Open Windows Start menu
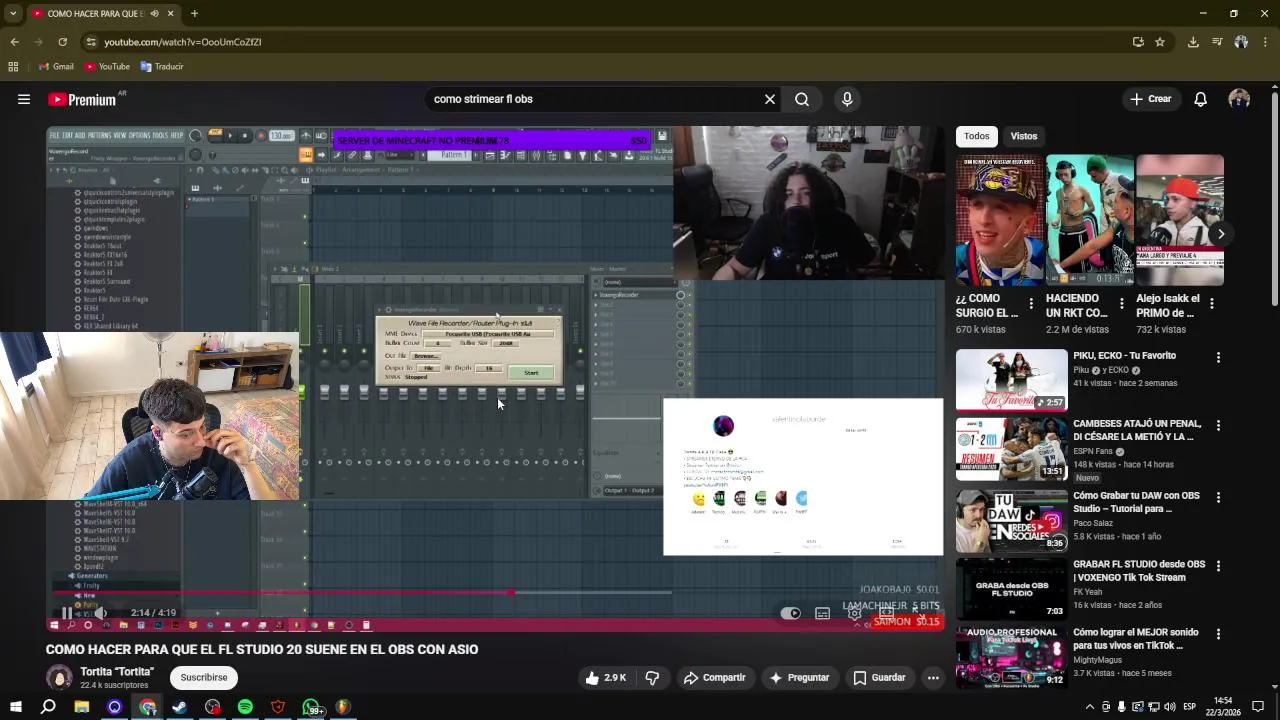Viewport: 1280px width, 720px height. pos(15,707)
